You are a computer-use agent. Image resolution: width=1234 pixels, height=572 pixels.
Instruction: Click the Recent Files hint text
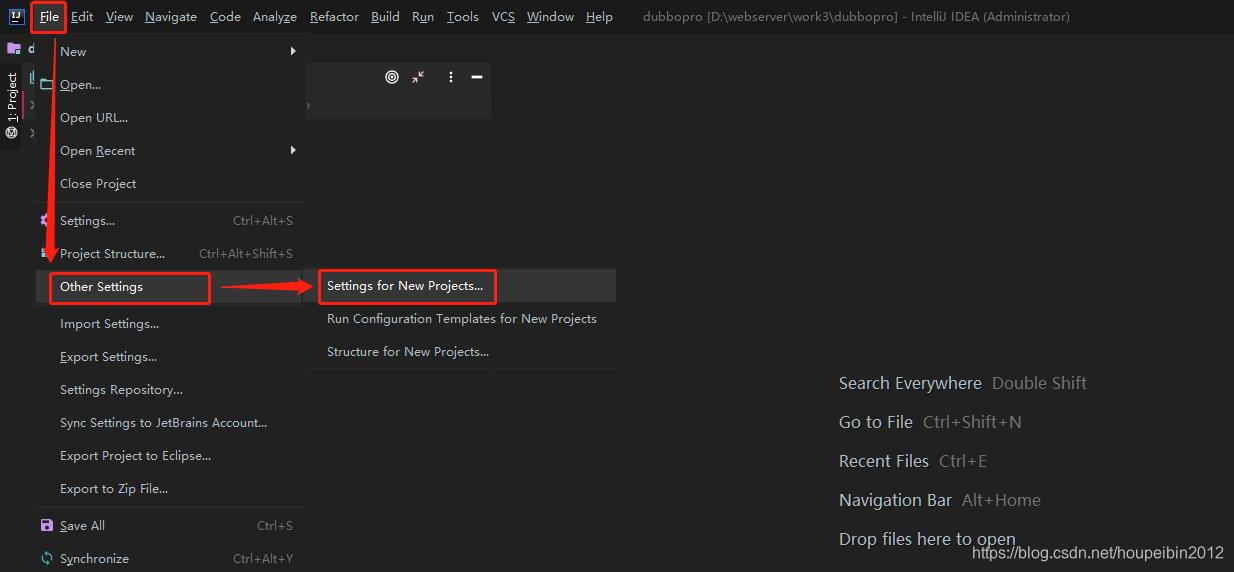point(884,461)
